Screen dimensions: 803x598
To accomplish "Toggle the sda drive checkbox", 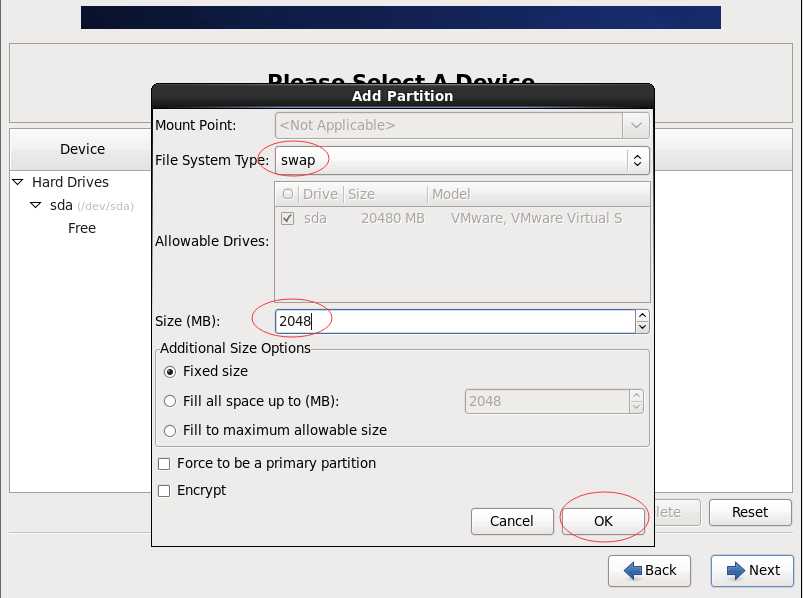I will point(288,219).
